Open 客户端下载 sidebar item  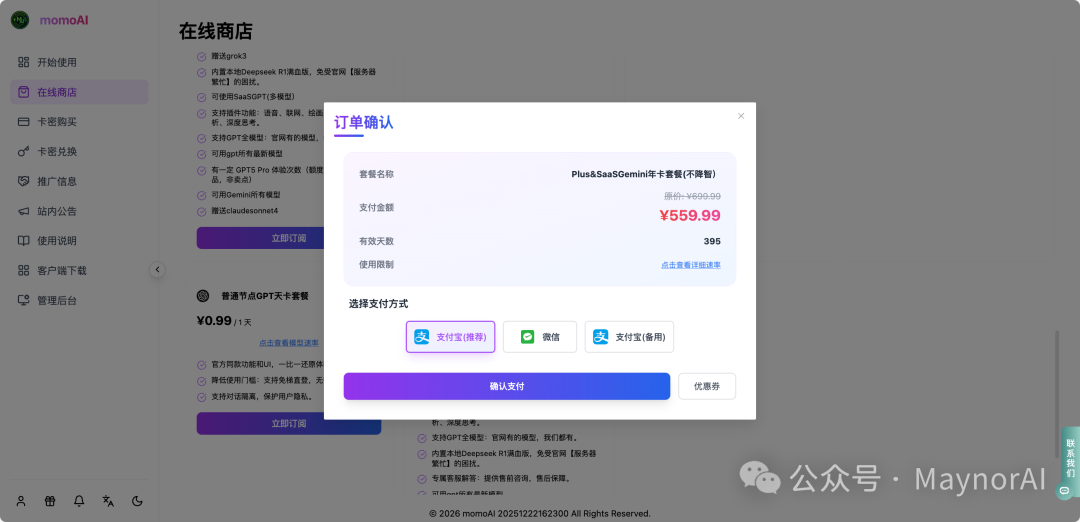79,271
